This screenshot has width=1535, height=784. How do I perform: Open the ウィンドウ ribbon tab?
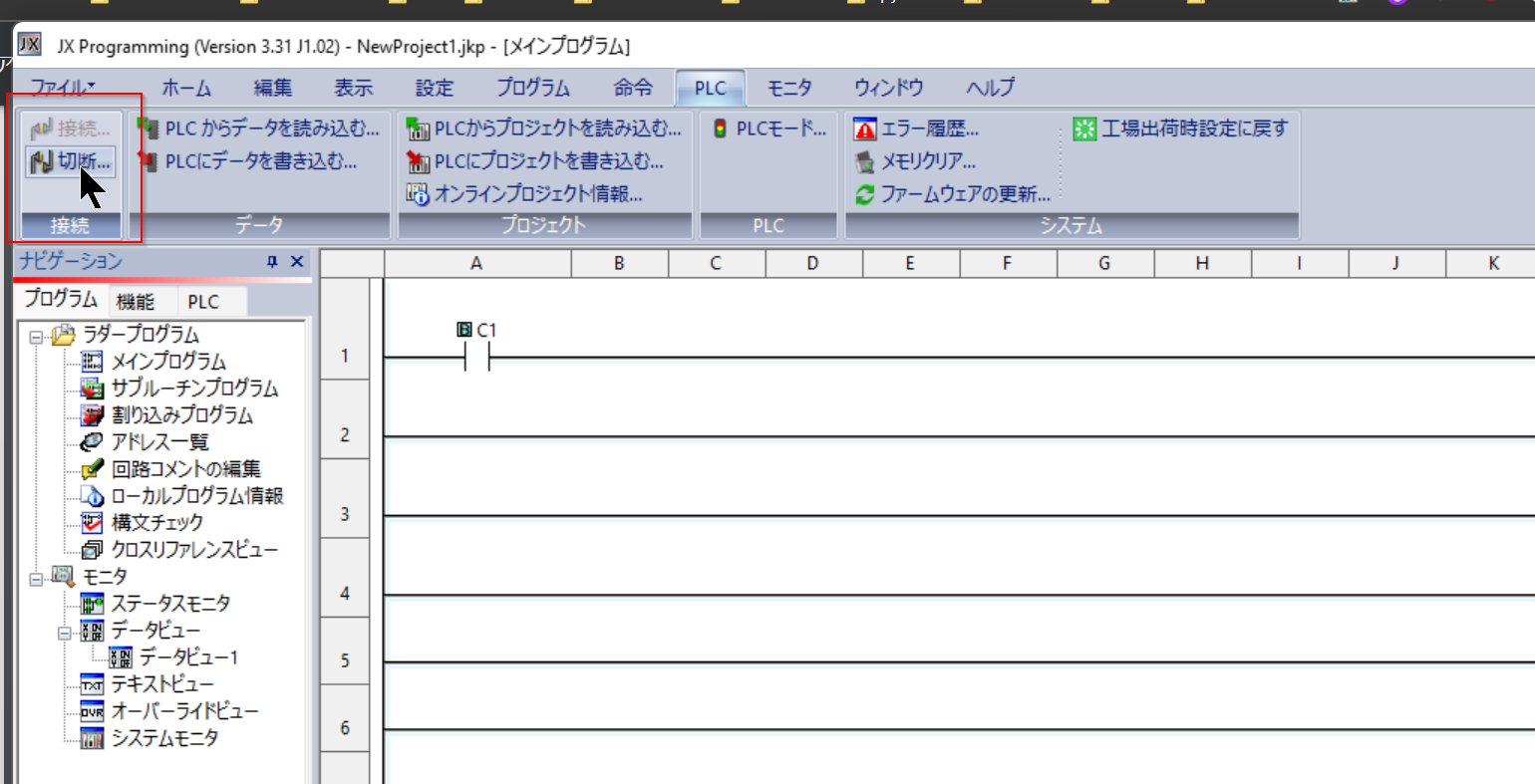(888, 88)
